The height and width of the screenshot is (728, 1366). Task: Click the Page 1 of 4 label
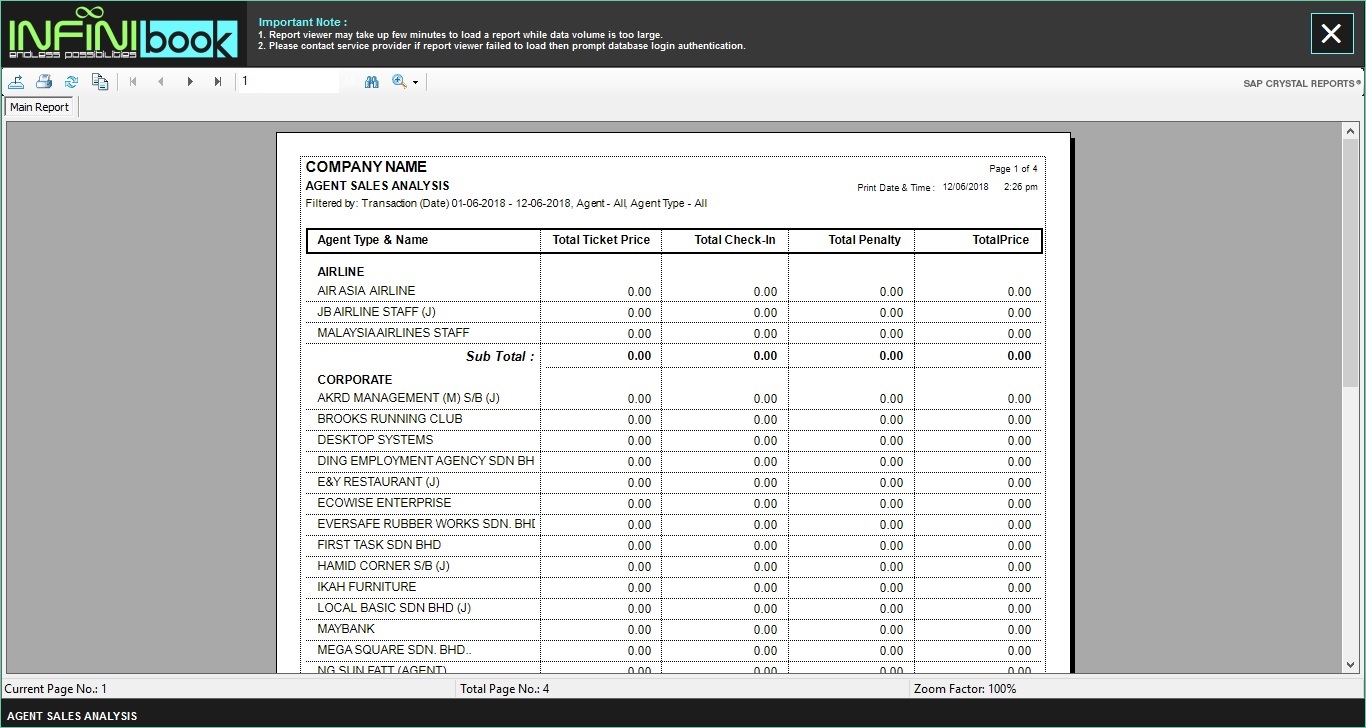pos(1013,169)
